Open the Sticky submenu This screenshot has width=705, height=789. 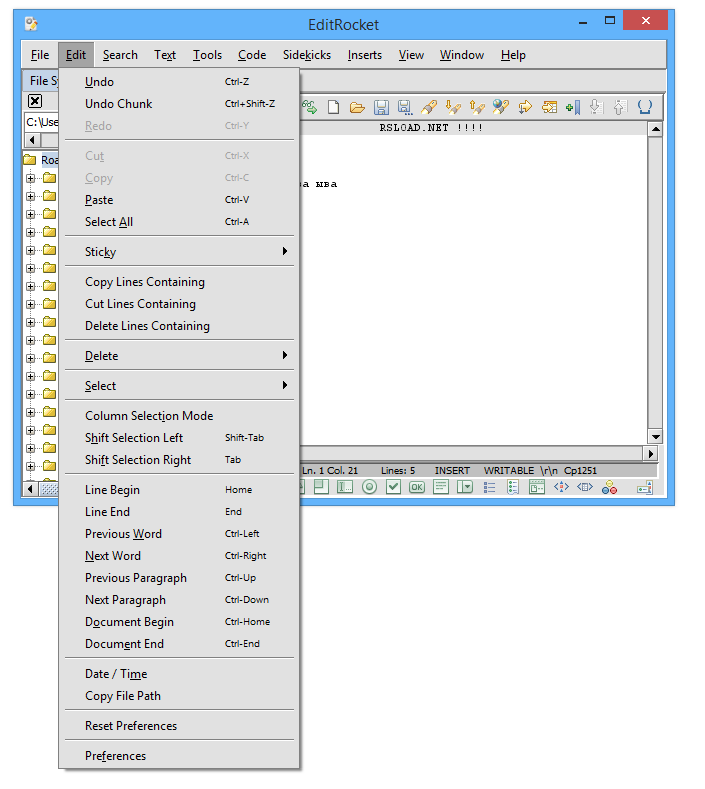(179, 251)
